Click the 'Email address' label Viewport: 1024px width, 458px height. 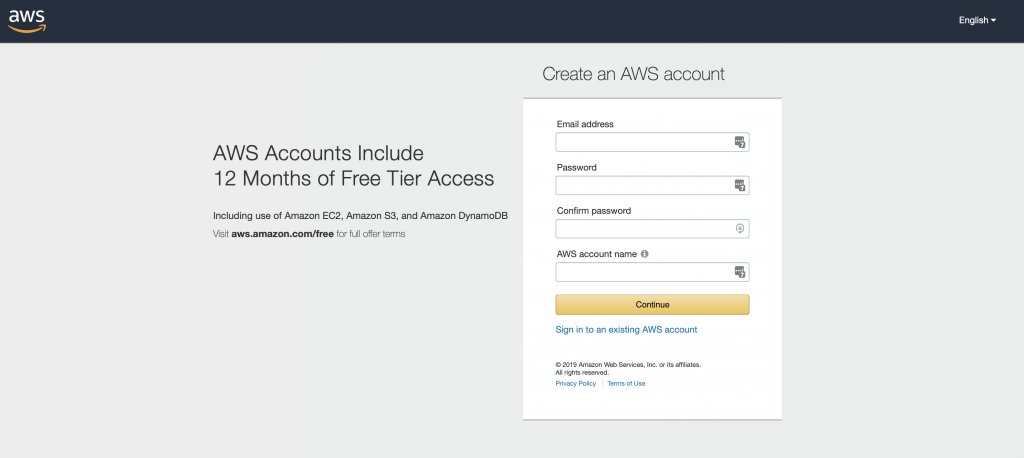[585, 124]
